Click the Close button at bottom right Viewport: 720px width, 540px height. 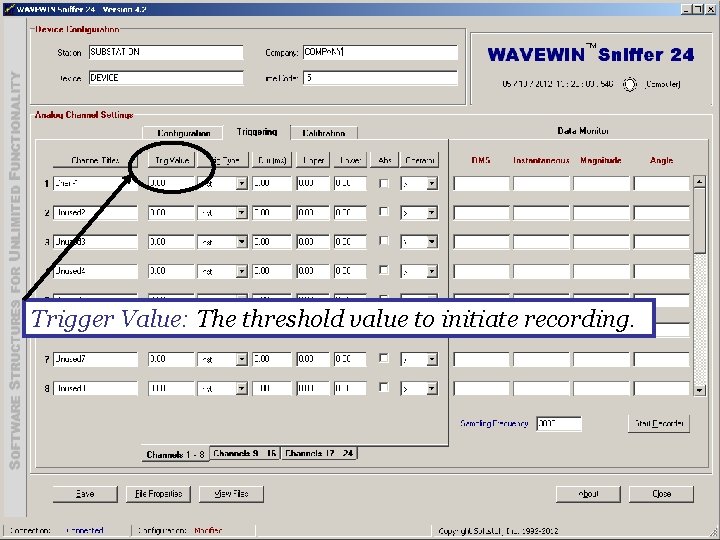coord(661,494)
